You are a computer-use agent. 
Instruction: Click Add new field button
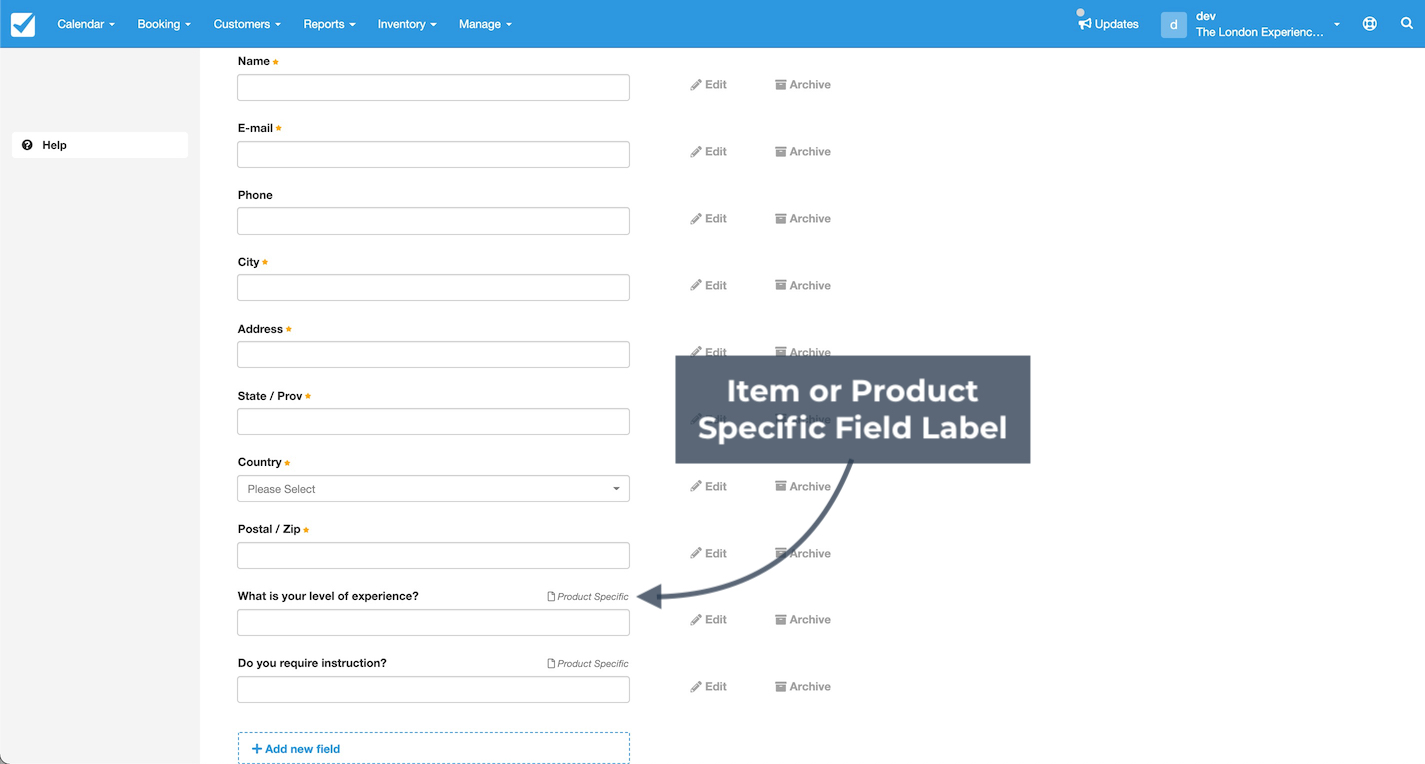433,749
